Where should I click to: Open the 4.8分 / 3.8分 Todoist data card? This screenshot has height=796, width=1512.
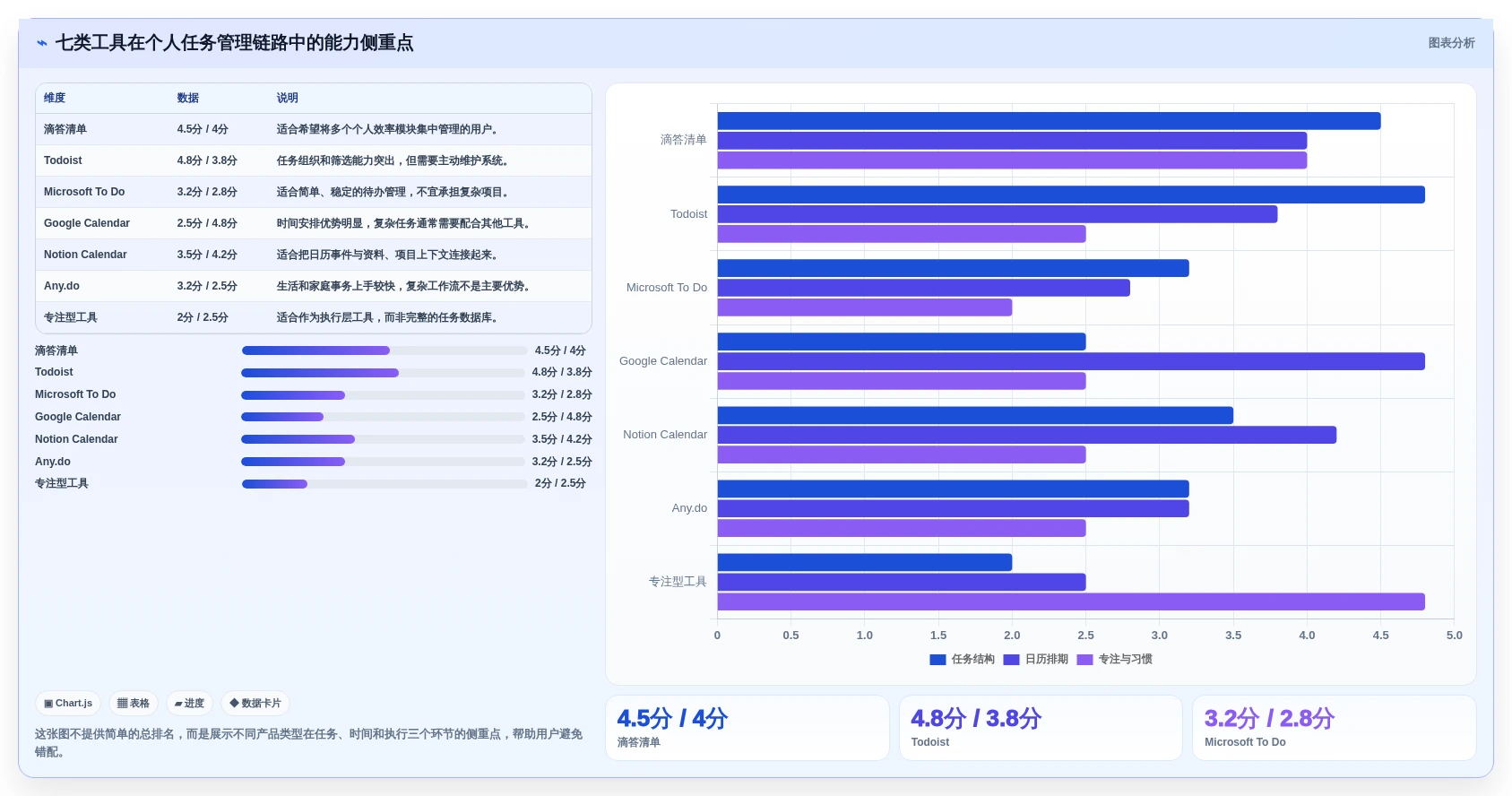1041,728
